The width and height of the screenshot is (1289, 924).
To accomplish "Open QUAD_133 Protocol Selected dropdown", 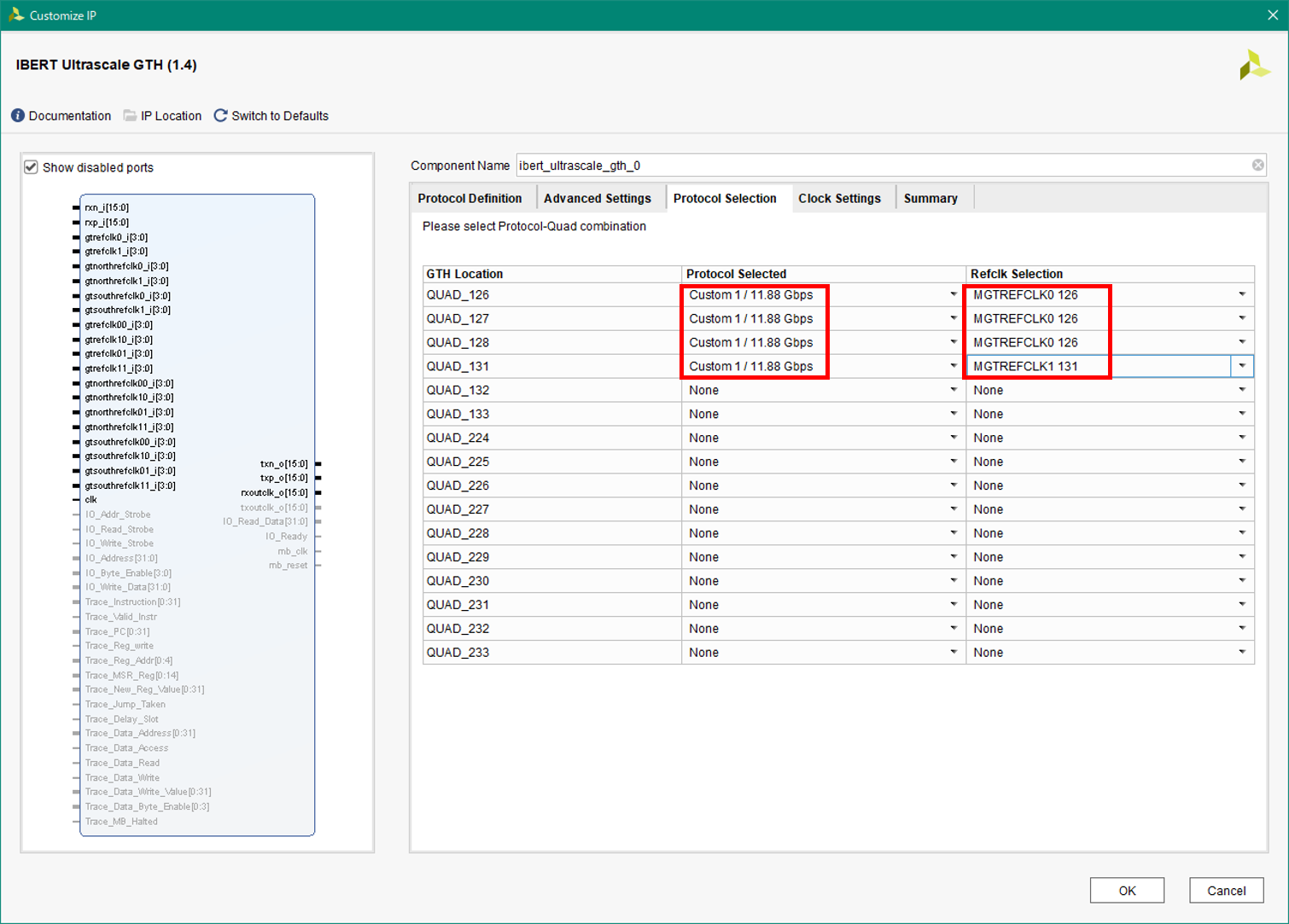I will [954, 415].
